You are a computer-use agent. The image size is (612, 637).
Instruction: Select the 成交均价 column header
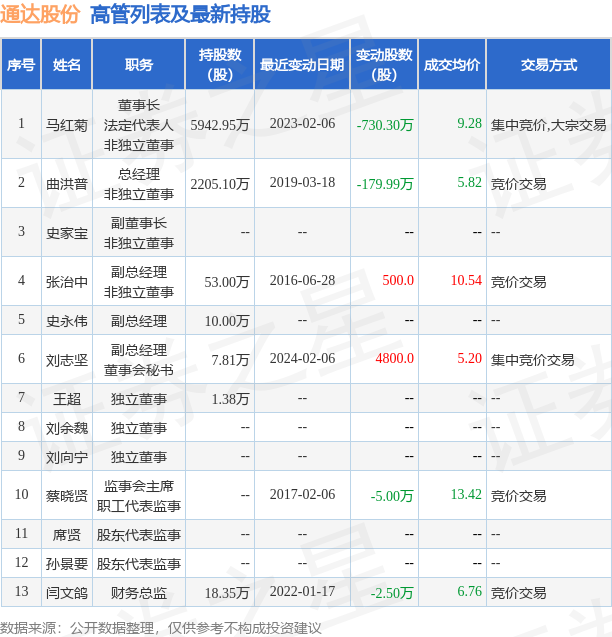pyautogui.click(x=452, y=65)
